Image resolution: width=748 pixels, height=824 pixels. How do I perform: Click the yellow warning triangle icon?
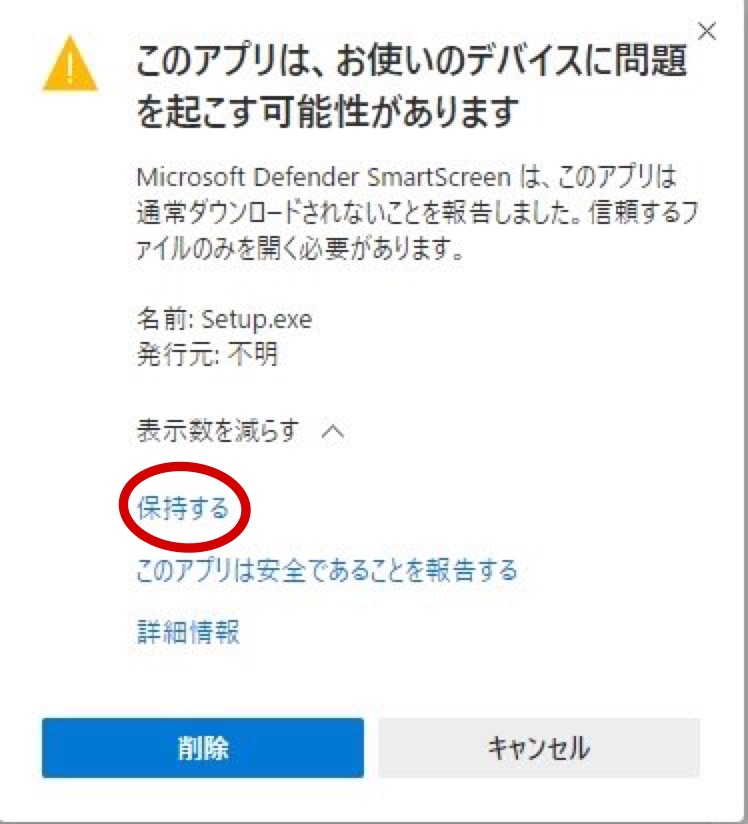[x=70, y=64]
